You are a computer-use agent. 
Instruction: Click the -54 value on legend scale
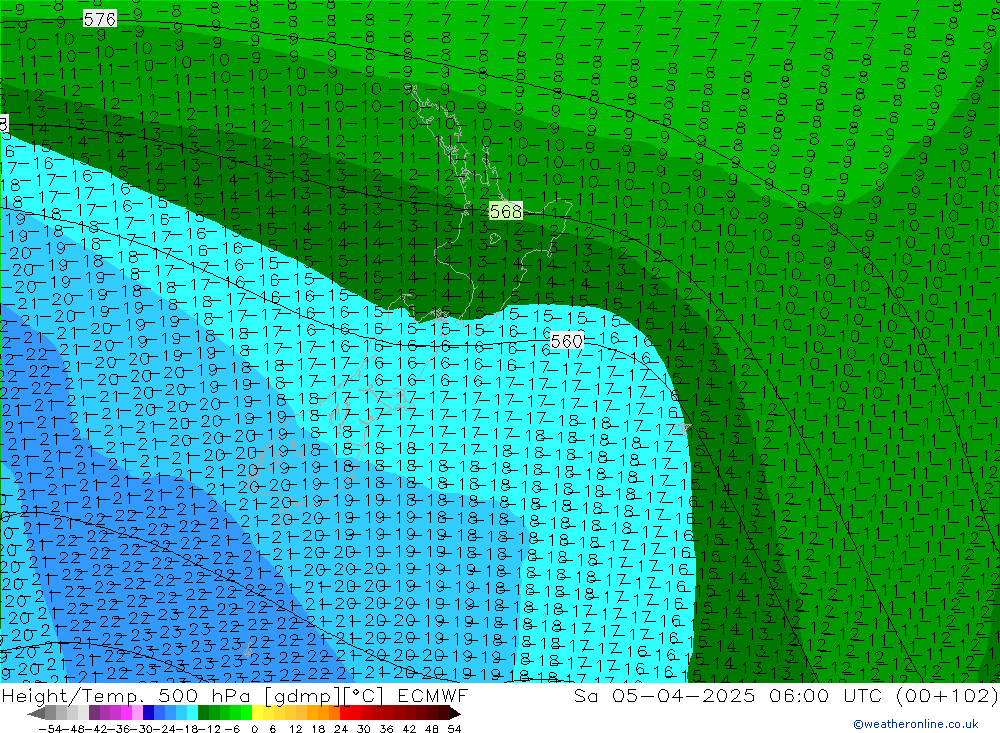[x=50, y=729]
